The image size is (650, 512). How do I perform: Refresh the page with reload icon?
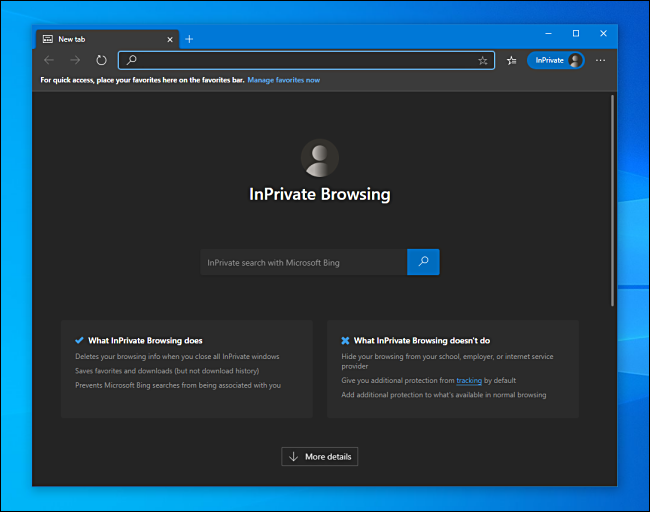tap(101, 60)
